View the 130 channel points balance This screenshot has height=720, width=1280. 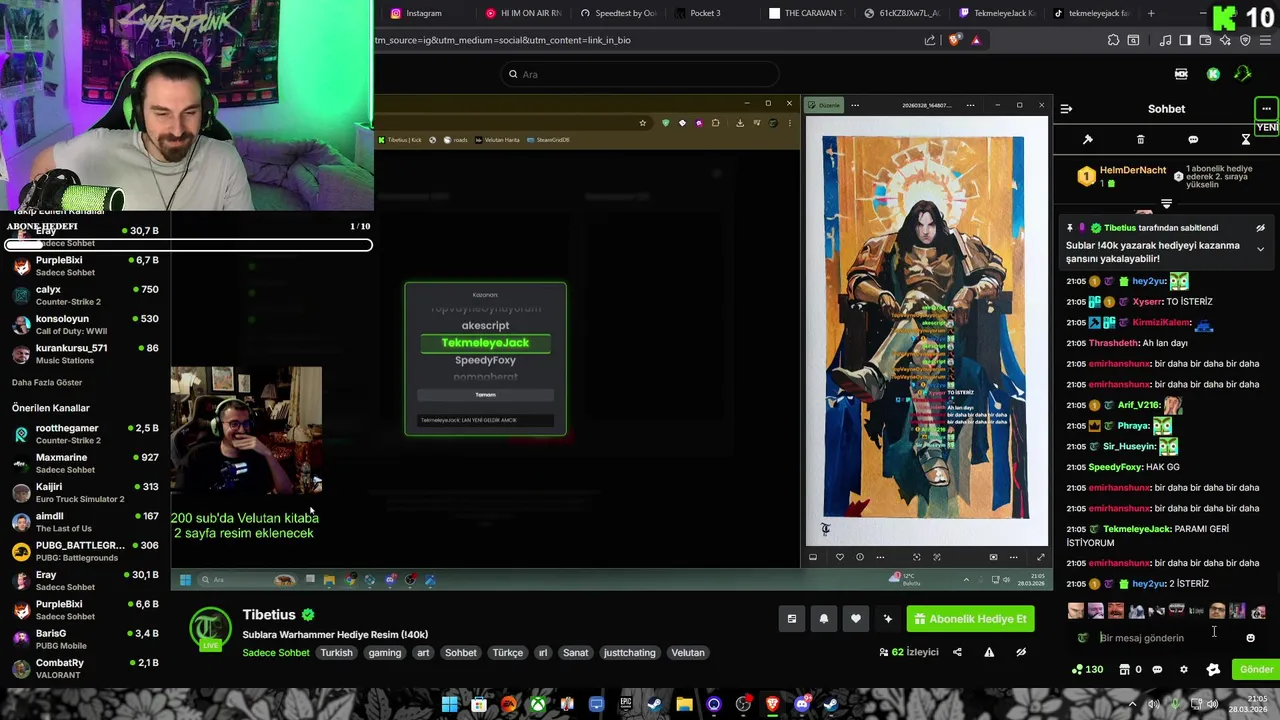pyautogui.click(x=1087, y=670)
